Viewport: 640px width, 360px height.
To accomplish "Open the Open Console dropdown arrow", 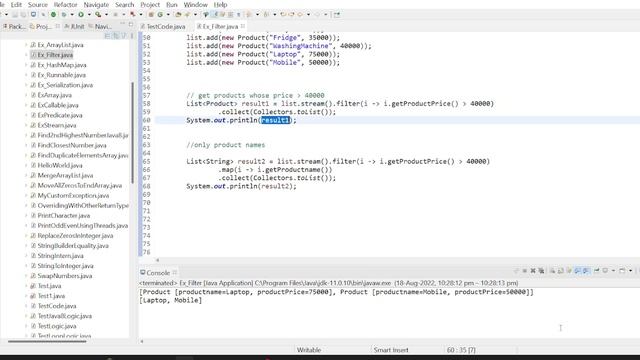I will coord(631,271).
